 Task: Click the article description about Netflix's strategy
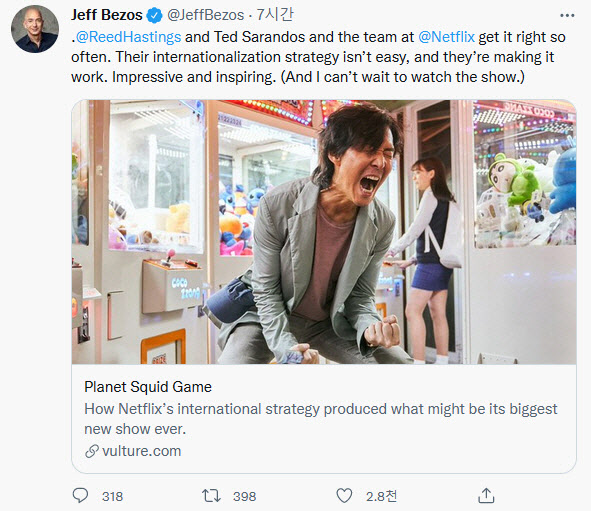[x=321, y=419]
